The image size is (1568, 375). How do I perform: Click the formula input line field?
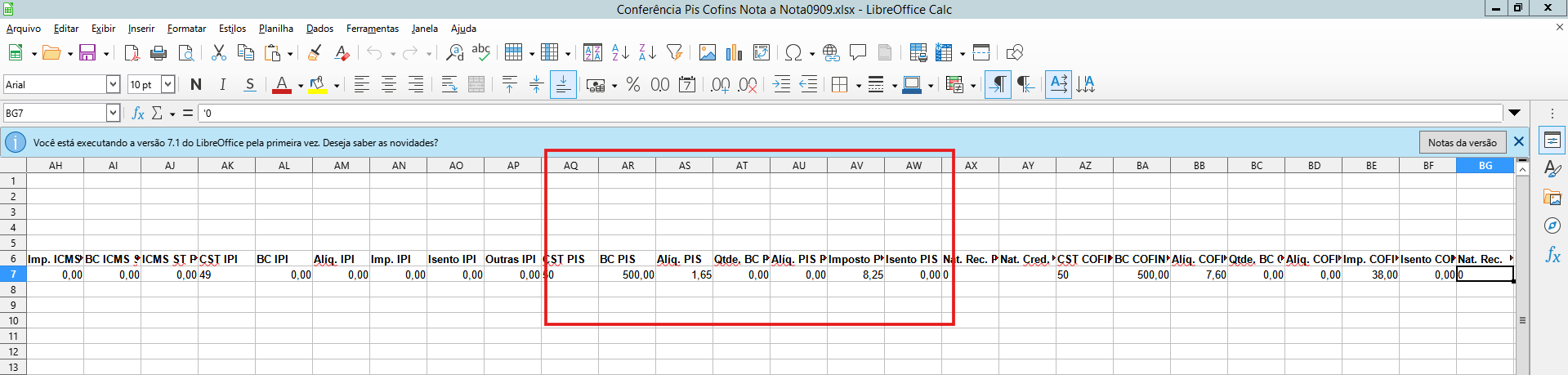point(850,113)
